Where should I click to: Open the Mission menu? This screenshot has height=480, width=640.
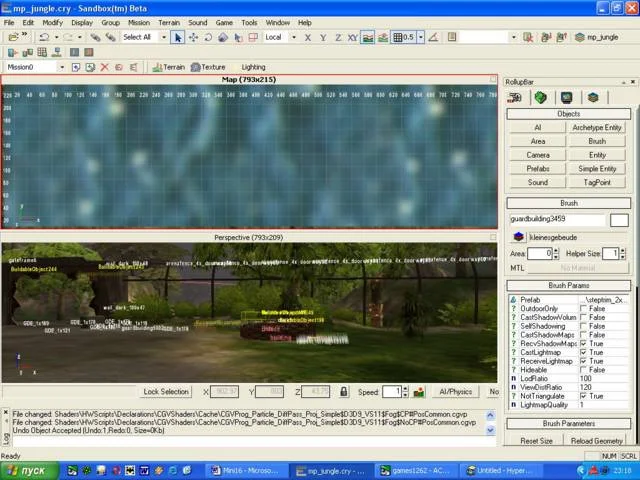click(139, 23)
